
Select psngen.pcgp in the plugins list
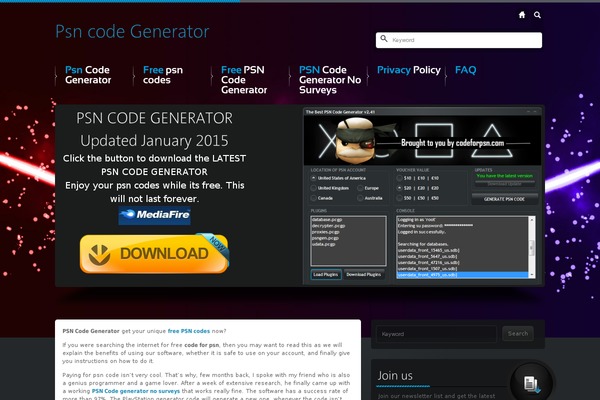[325, 238]
